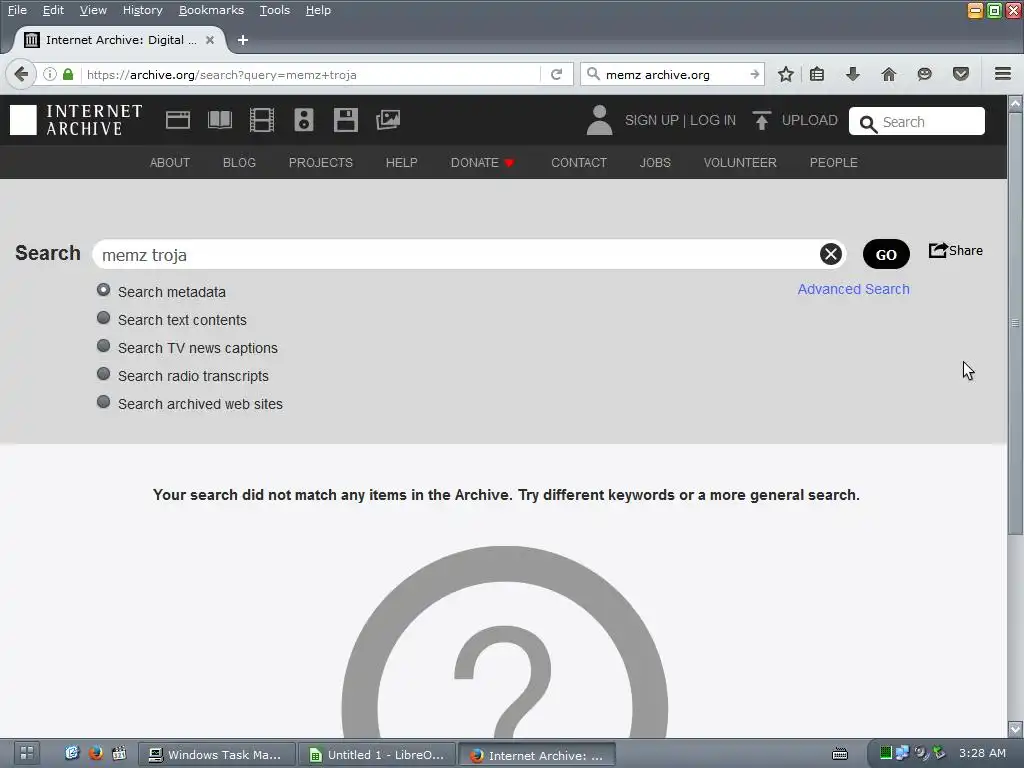Open the DONATE navigation link

(482, 163)
